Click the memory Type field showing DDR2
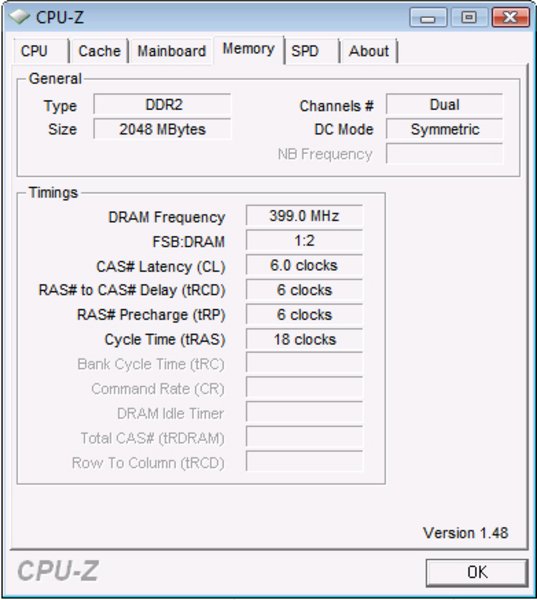This screenshot has width=537, height=600. coord(162,104)
